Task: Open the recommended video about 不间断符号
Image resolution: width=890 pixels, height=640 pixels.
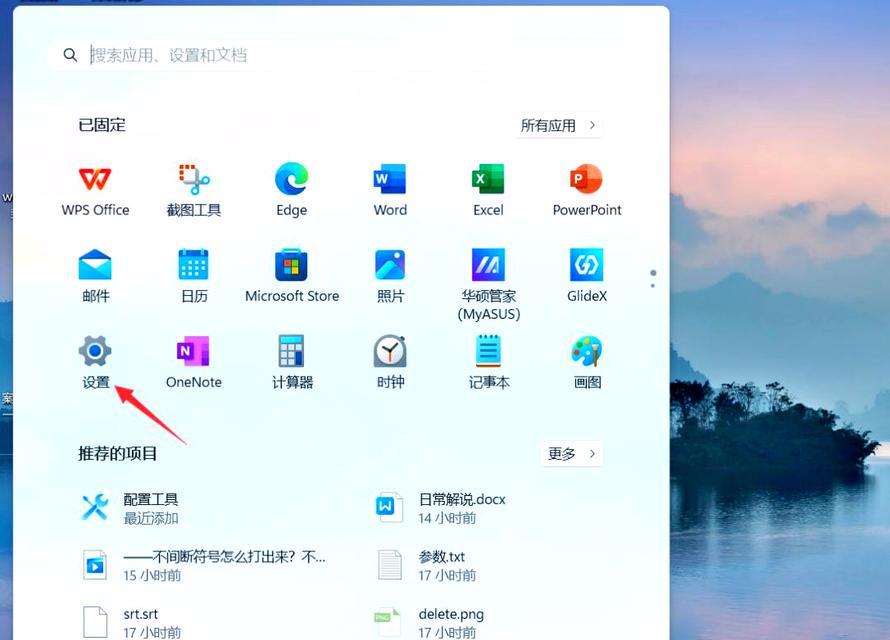Action: [x=204, y=565]
